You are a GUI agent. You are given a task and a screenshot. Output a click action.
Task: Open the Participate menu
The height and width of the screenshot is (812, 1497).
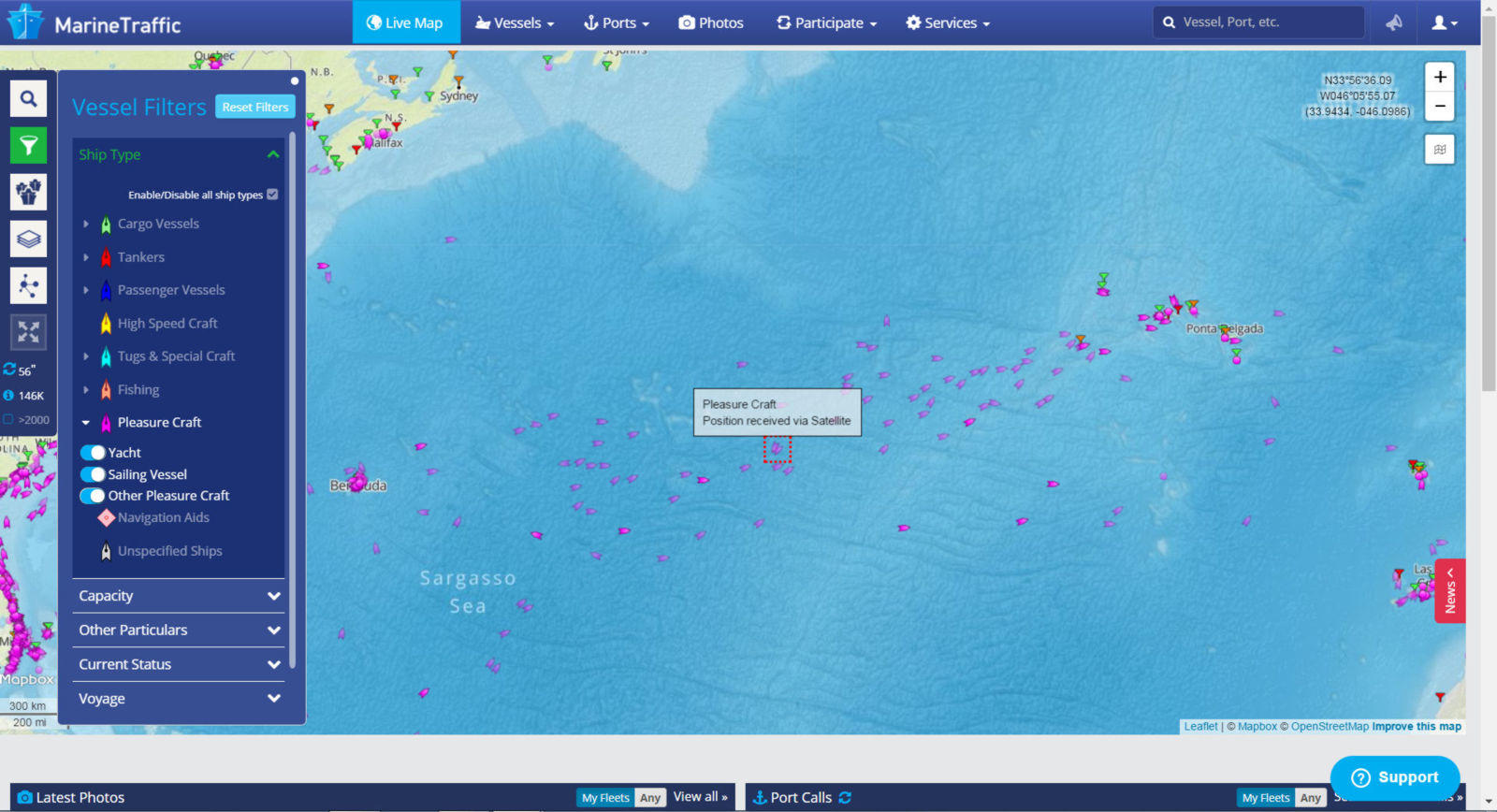pyautogui.click(x=827, y=22)
